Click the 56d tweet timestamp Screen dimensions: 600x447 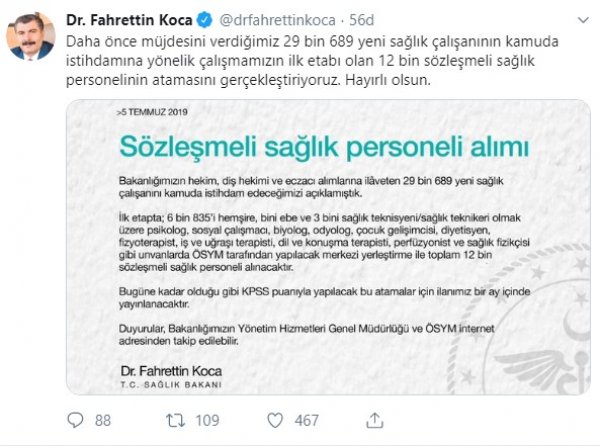[x=362, y=20]
